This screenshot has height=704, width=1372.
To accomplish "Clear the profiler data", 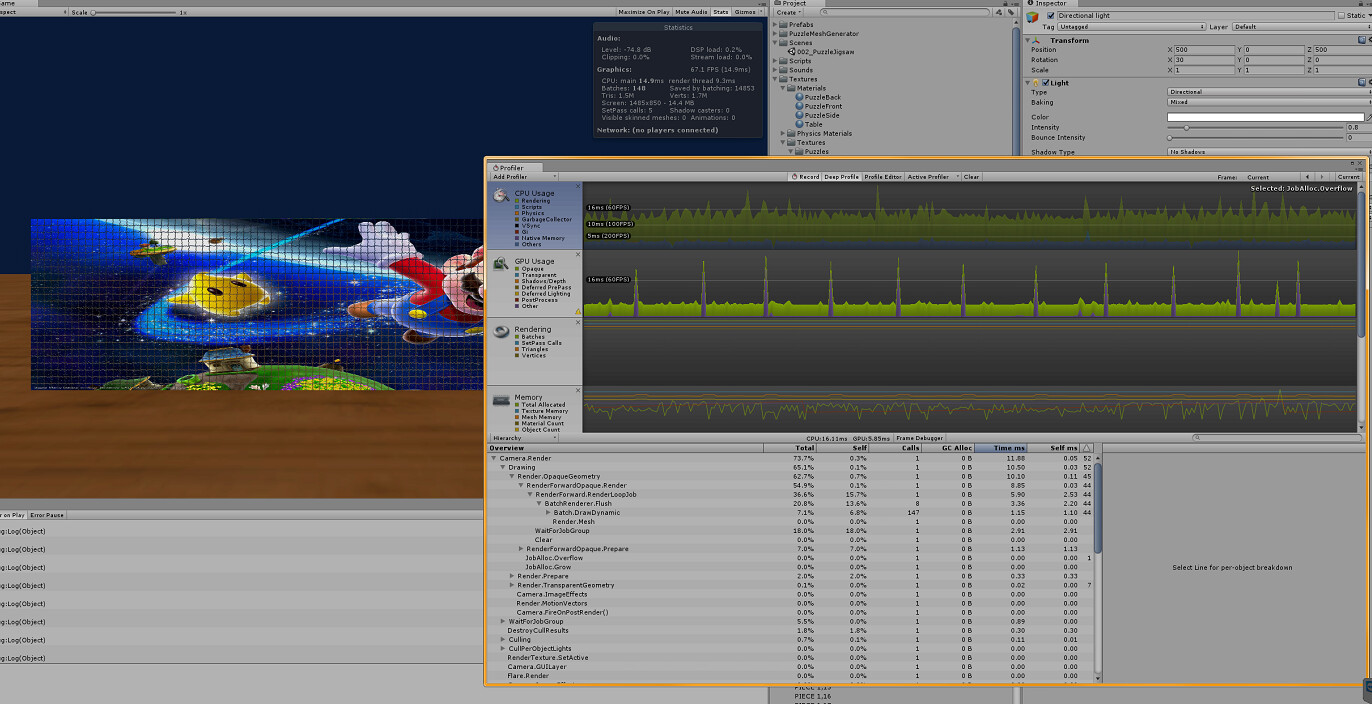I will click(x=971, y=177).
